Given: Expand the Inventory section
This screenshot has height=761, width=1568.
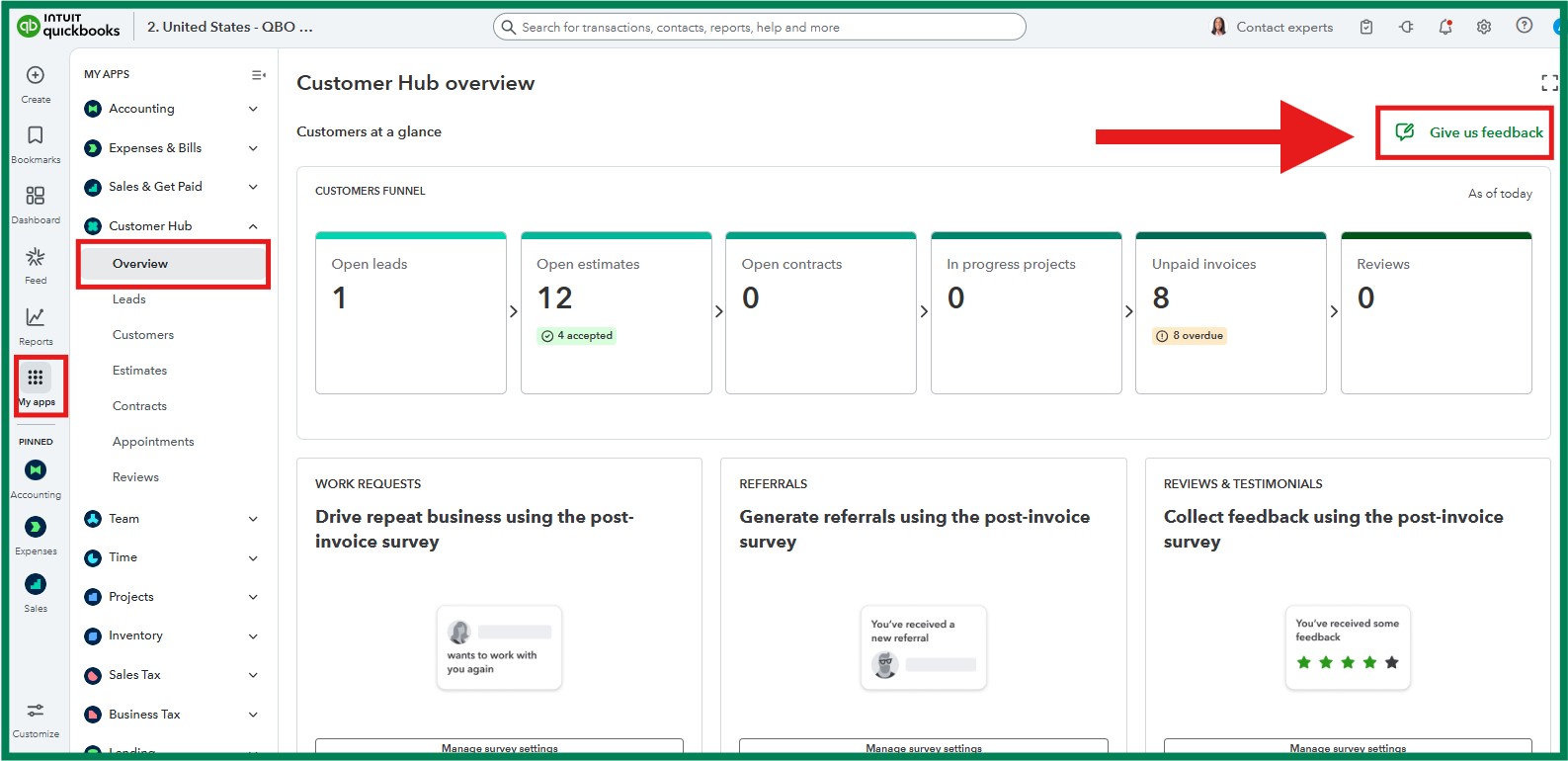Looking at the screenshot, I should pyautogui.click(x=174, y=635).
